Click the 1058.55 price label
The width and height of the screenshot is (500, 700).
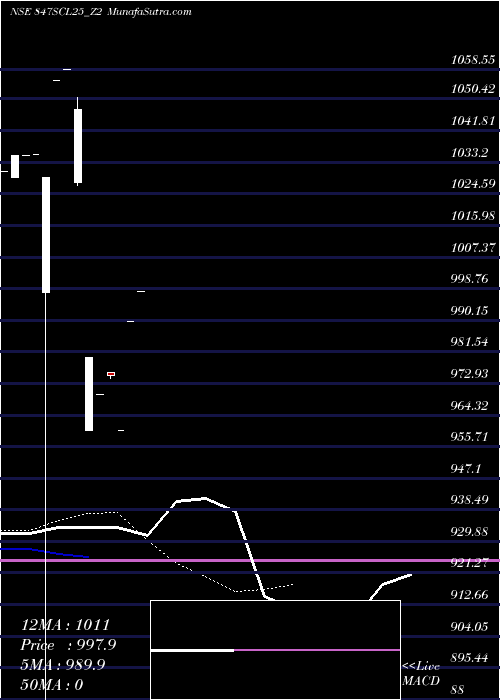pos(473,60)
